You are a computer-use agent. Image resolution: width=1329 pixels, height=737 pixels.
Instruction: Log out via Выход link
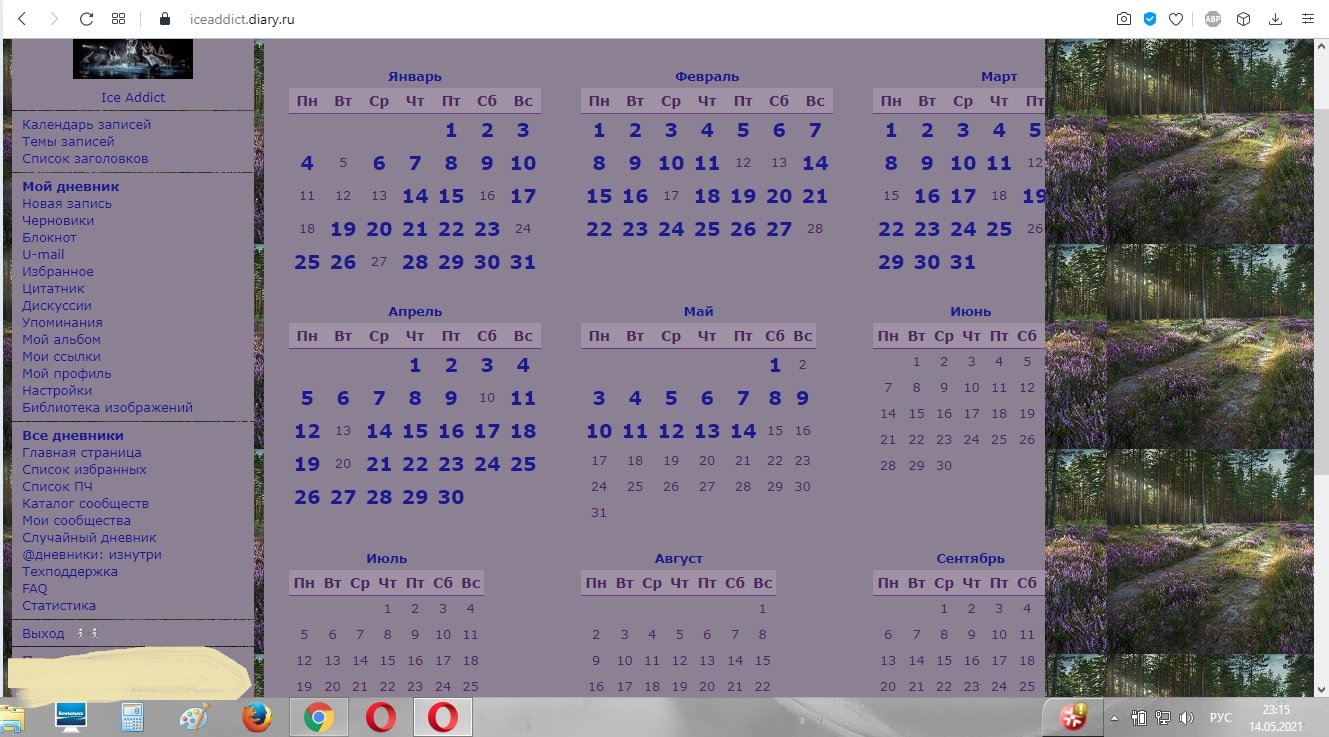43,633
